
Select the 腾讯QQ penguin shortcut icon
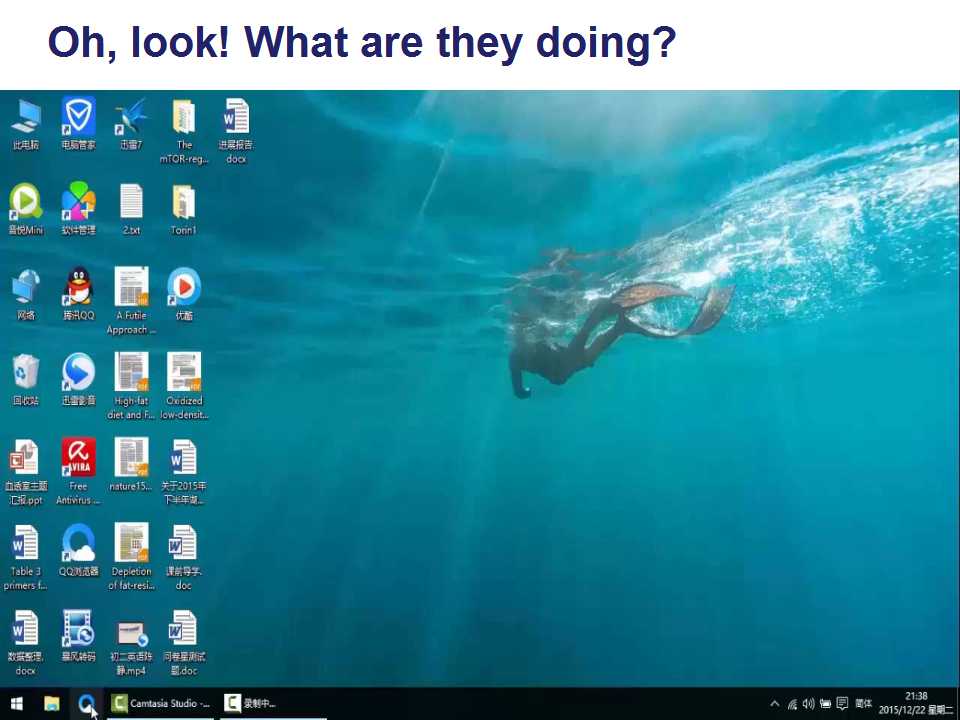pyautogui.click(x=78, y=287)
